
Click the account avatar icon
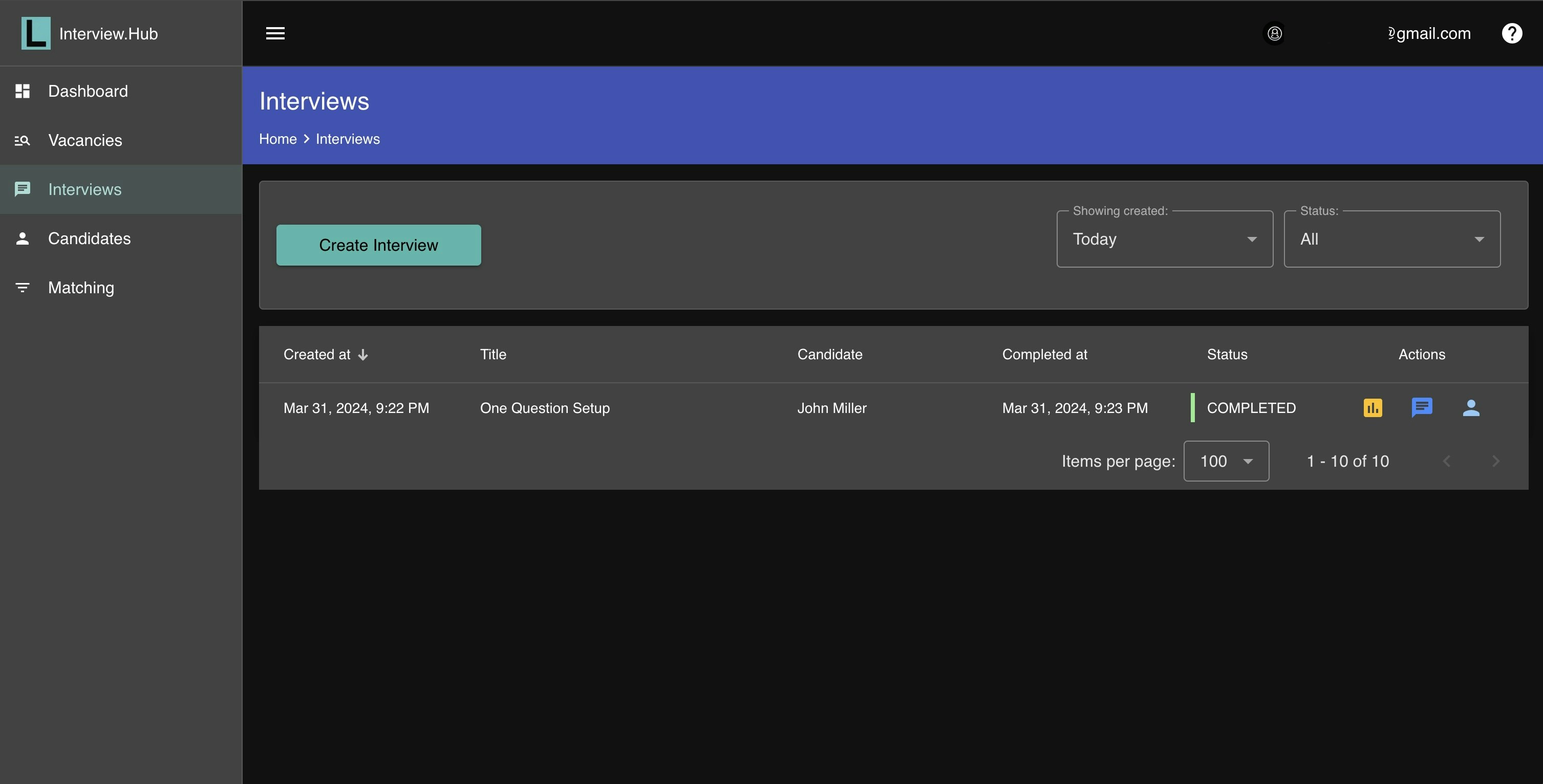(x=1274, y=34)
